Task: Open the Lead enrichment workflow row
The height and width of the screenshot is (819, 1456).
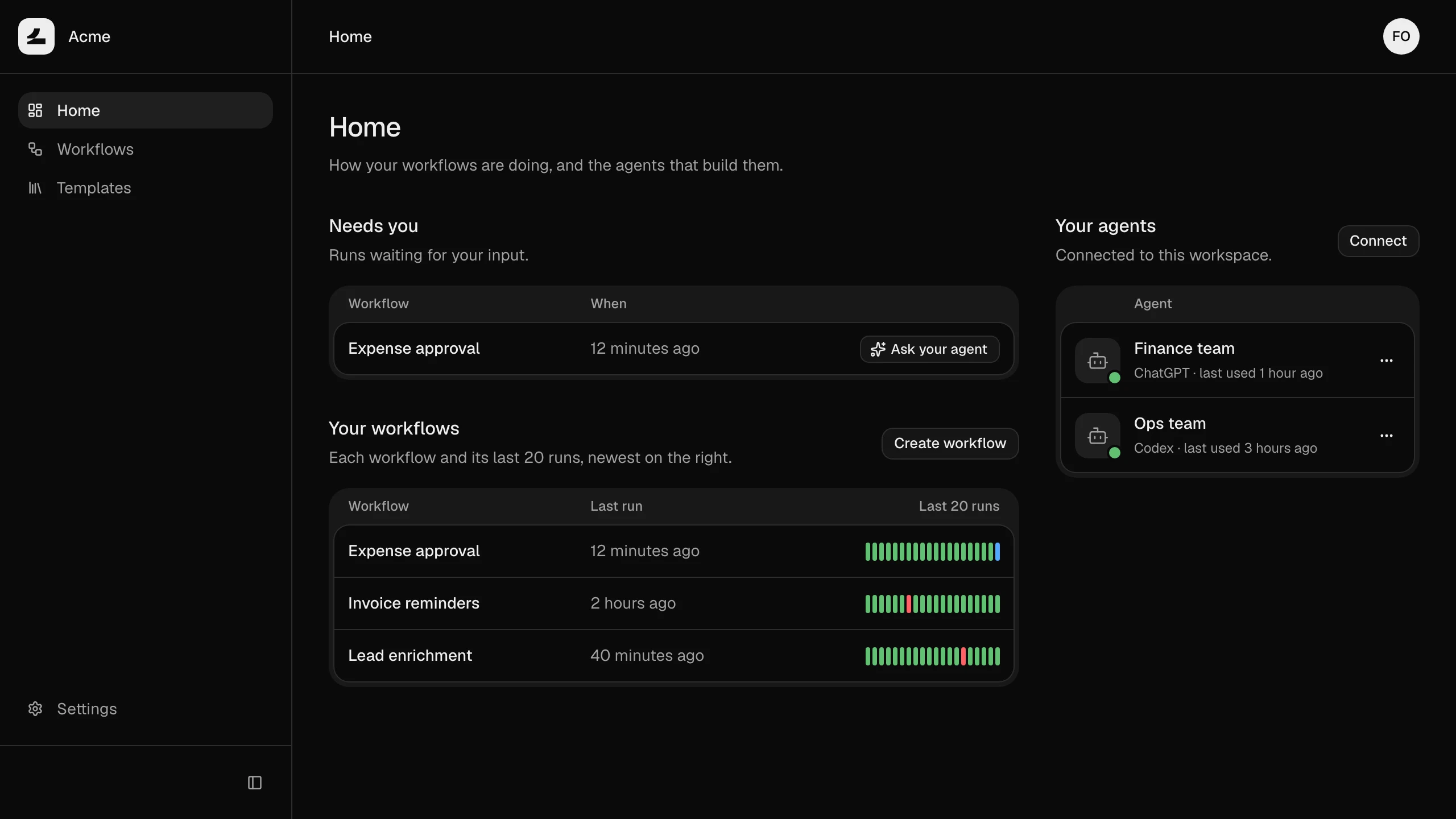Action: (x=674, y=656)
